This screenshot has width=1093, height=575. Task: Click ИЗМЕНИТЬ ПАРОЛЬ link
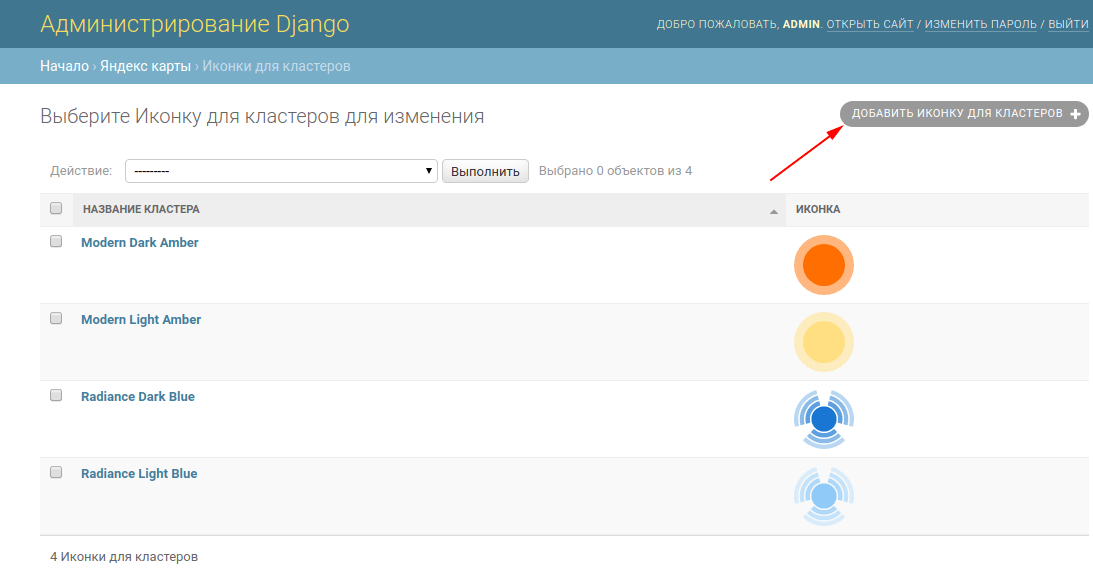tap(980, 24)
